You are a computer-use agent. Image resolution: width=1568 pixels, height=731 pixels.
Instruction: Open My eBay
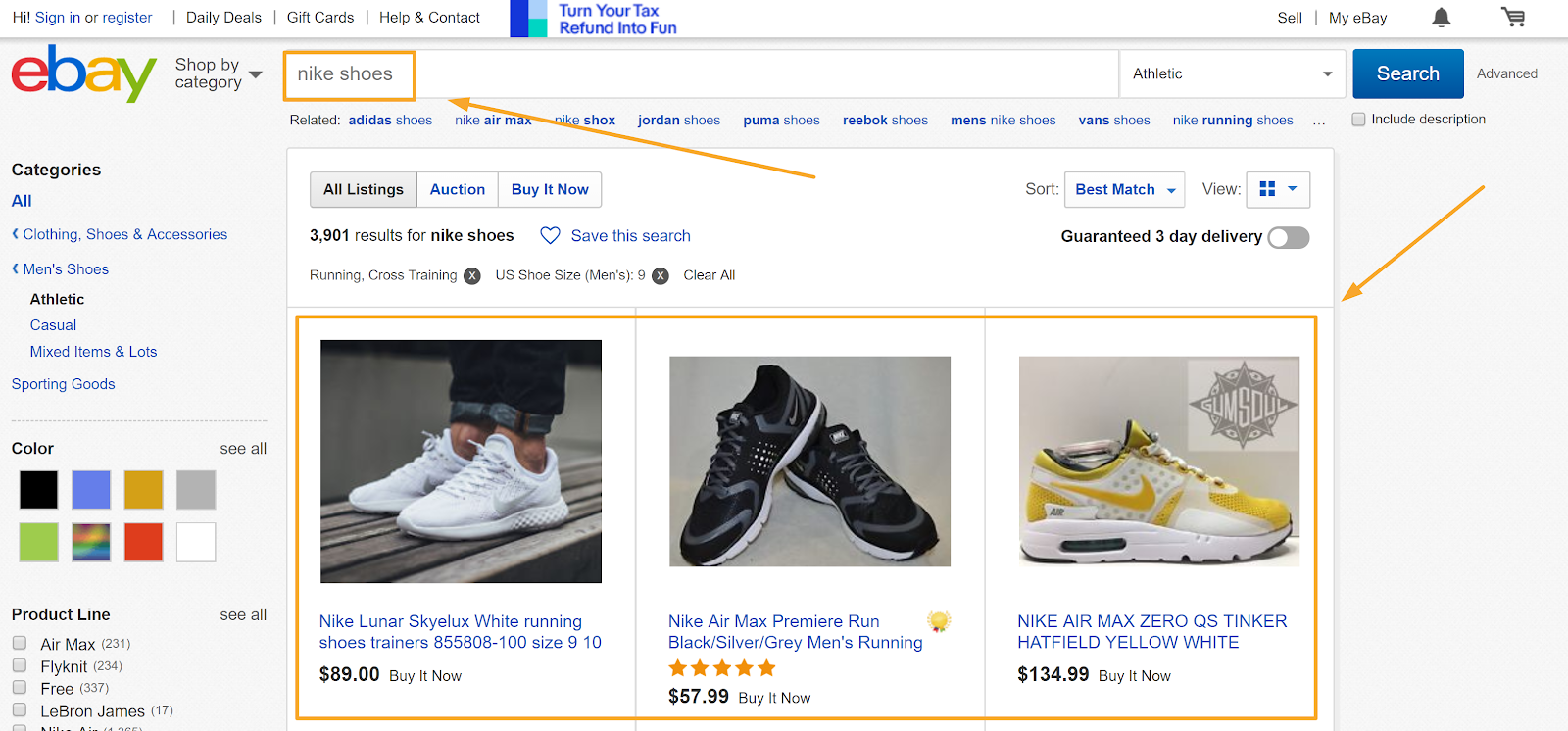click(1357, 18)
